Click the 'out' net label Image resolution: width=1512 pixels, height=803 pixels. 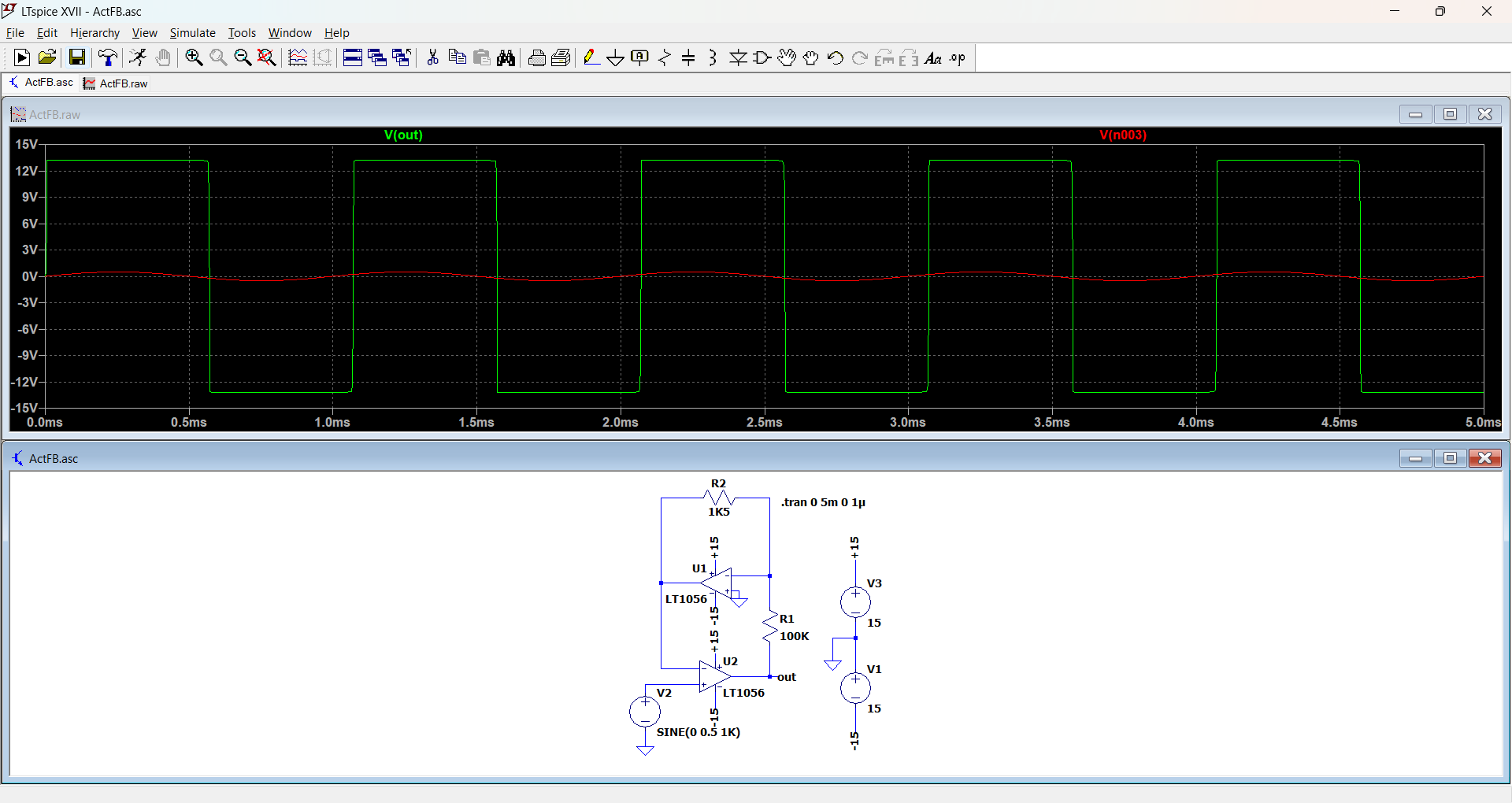coord(787,677)
